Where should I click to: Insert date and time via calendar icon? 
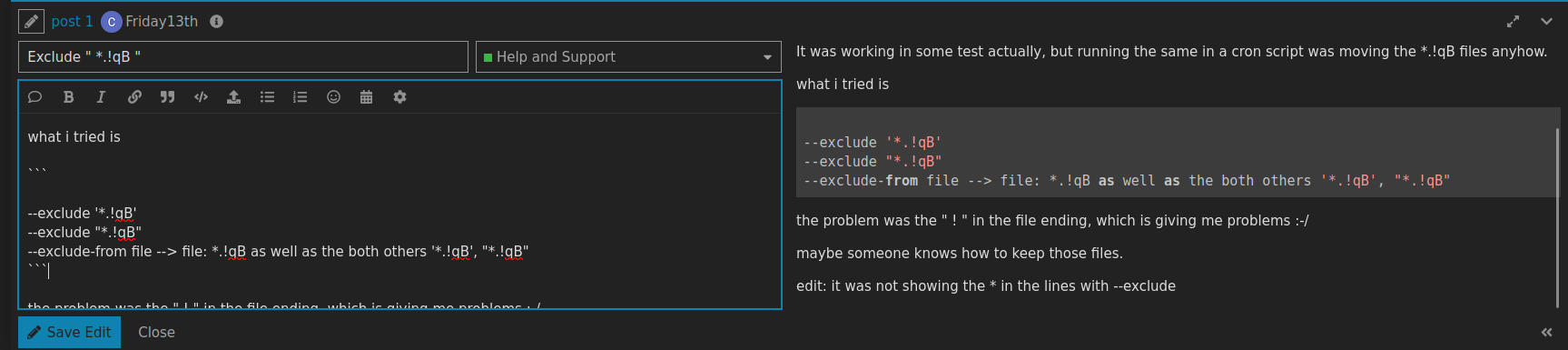pos(366,97)
